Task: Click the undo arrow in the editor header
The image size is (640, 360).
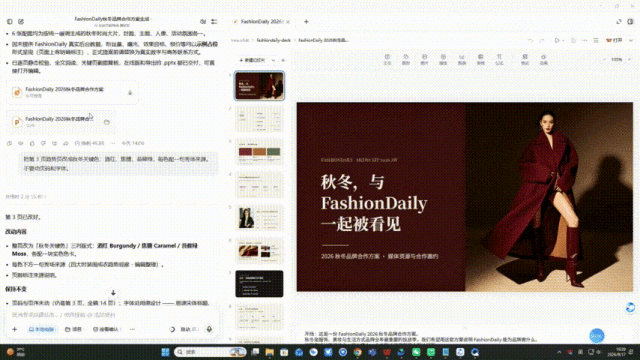Action: point(530,40)
